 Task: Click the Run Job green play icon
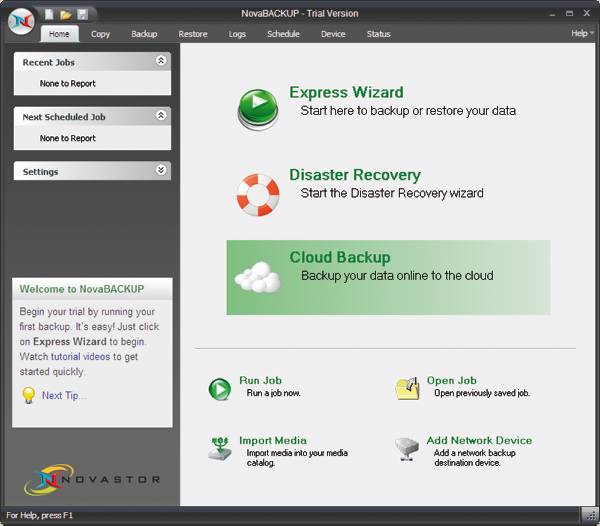(220, 389)
